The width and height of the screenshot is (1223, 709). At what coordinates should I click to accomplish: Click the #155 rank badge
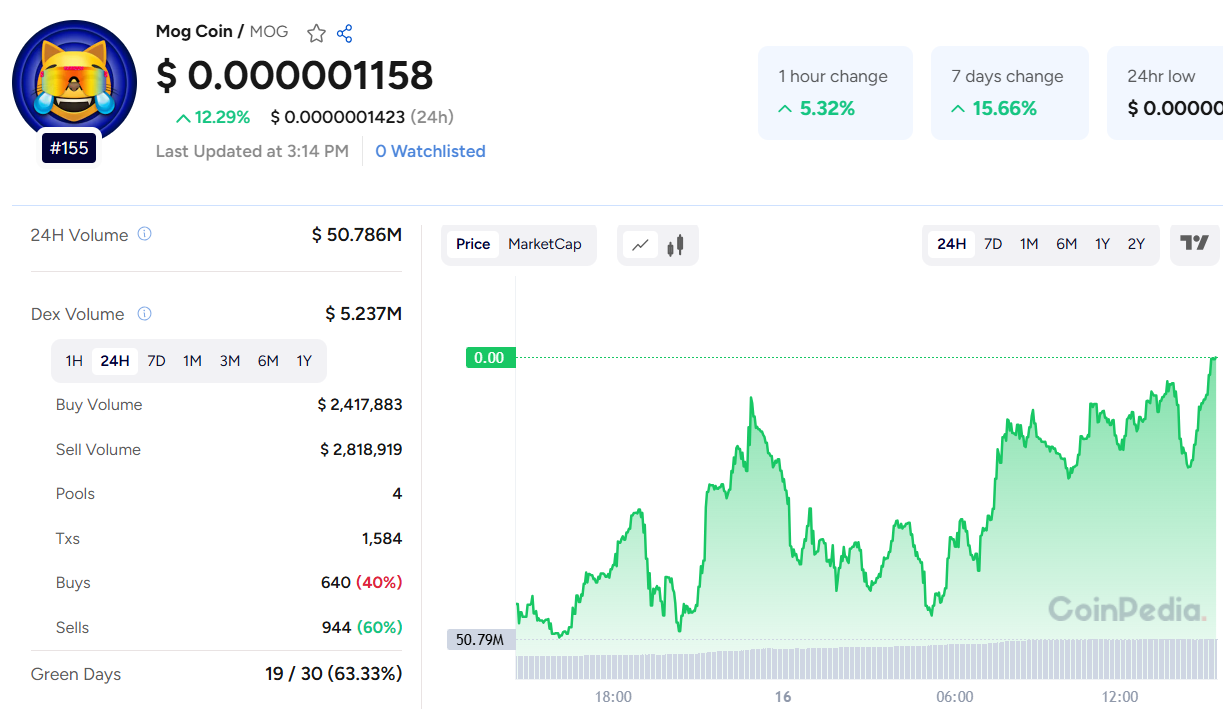[x=69, y=148]
